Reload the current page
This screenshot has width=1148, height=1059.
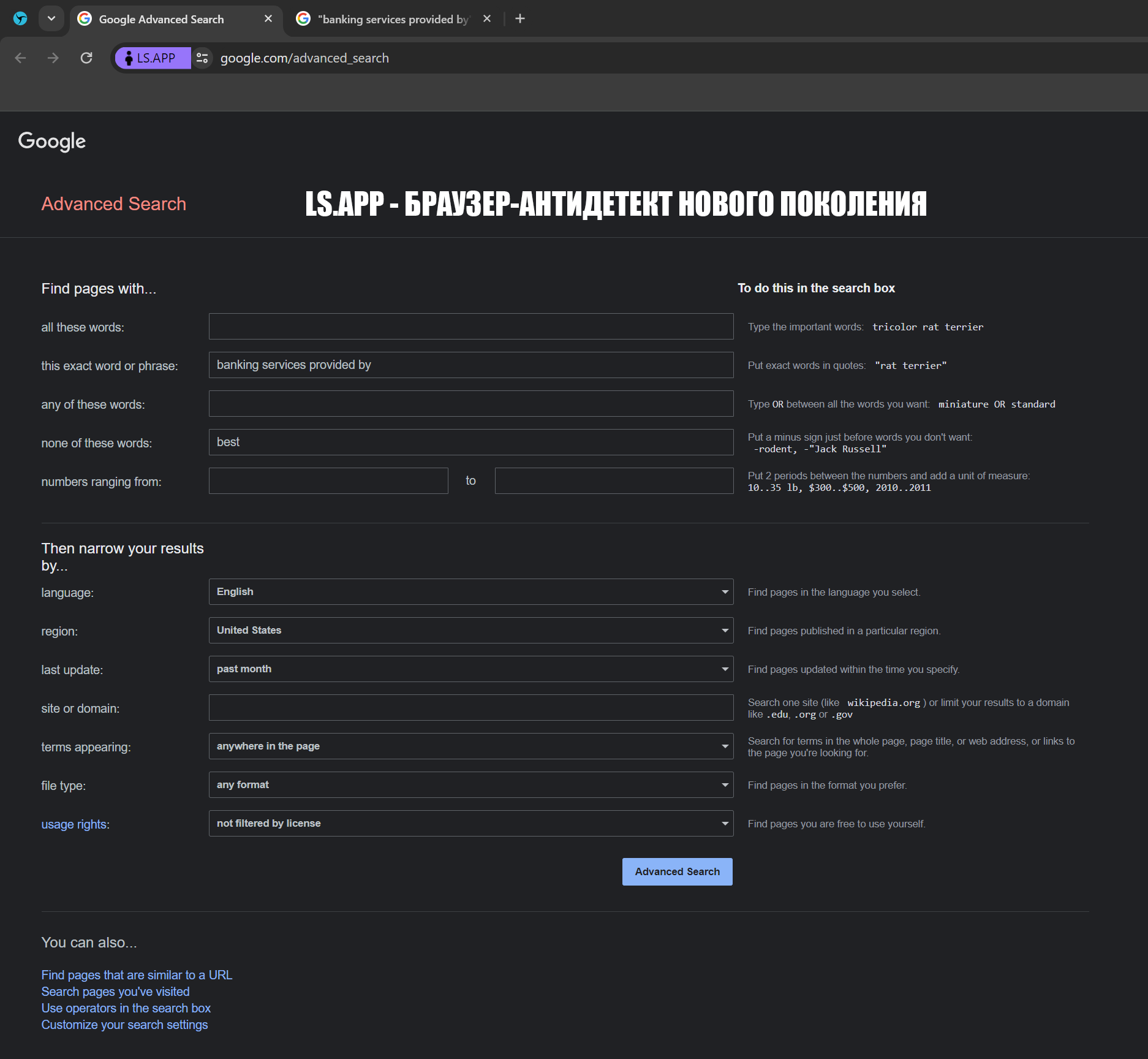(86, 58)
